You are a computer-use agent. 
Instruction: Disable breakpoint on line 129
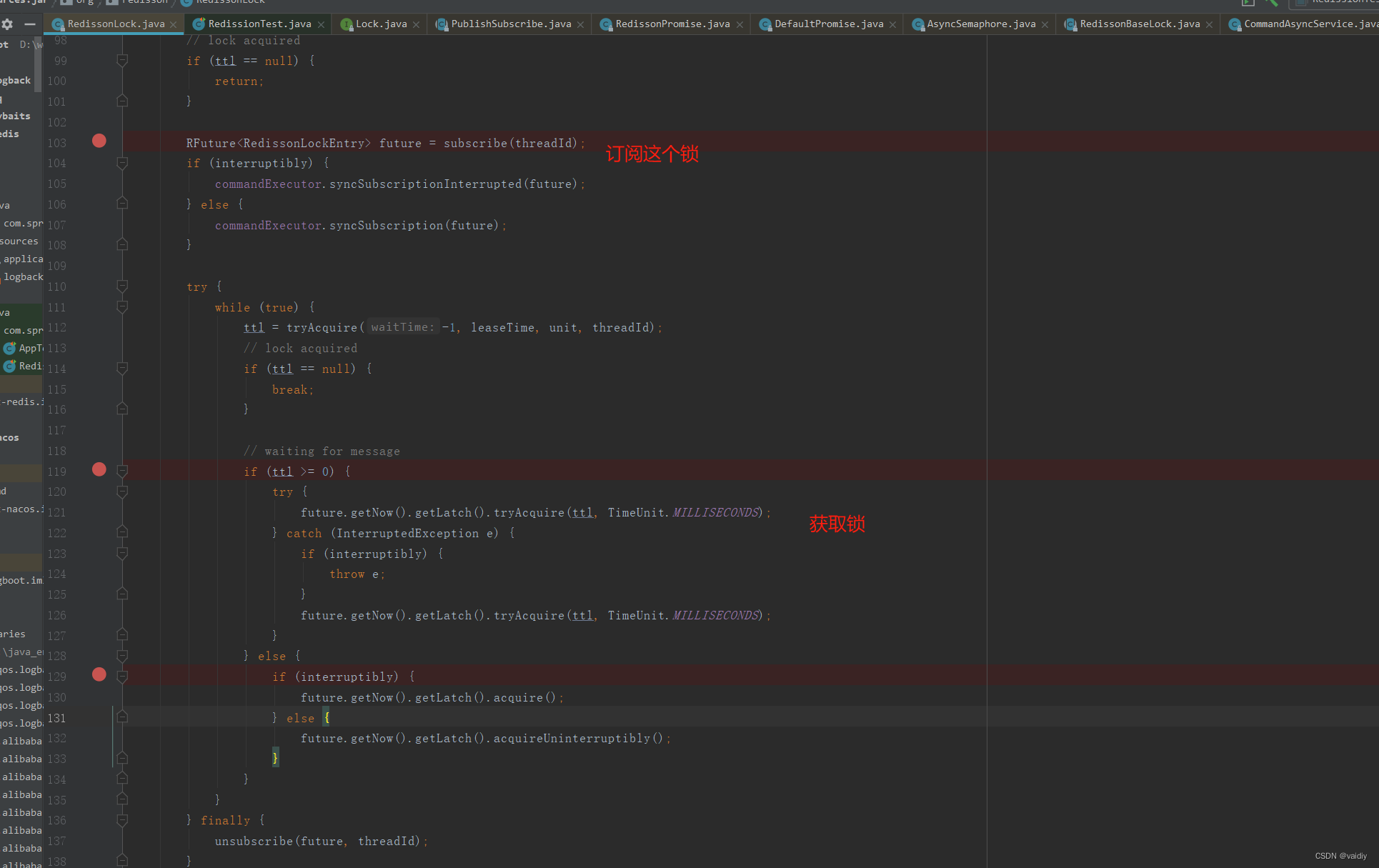[x=99, y=674]
